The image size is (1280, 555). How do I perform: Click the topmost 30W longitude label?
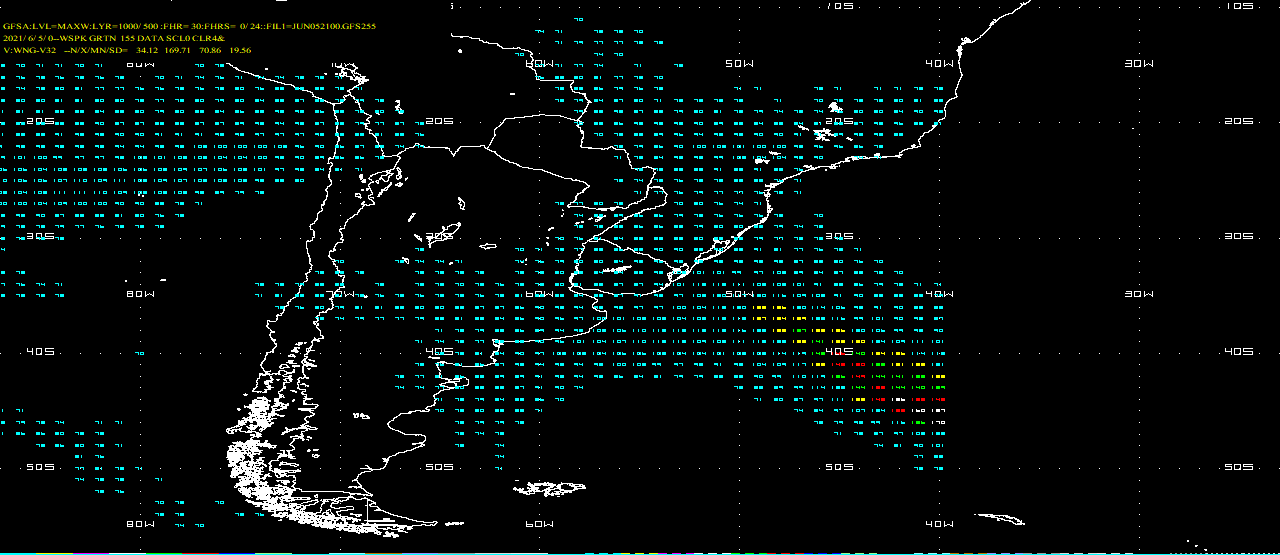(x=1139, y=64)
